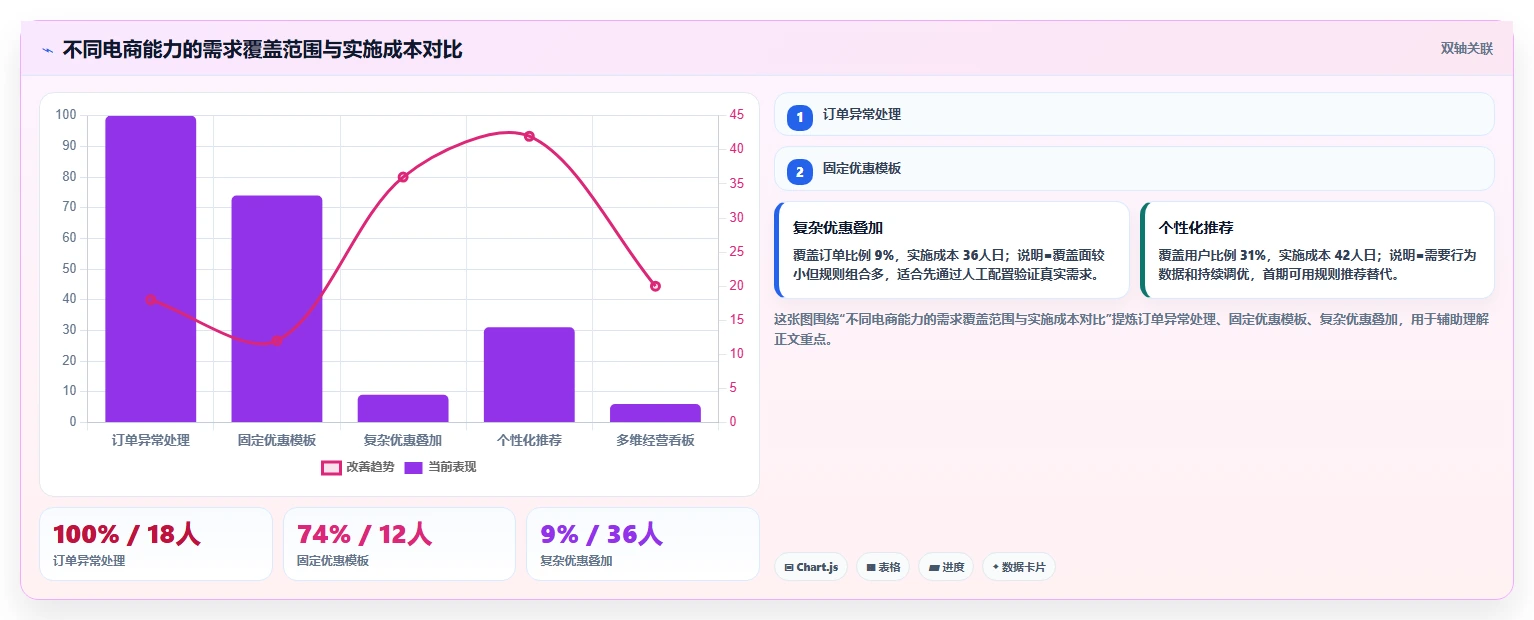Select the 复杂优惠叠加 bar in the chart

tap(403, 408)
